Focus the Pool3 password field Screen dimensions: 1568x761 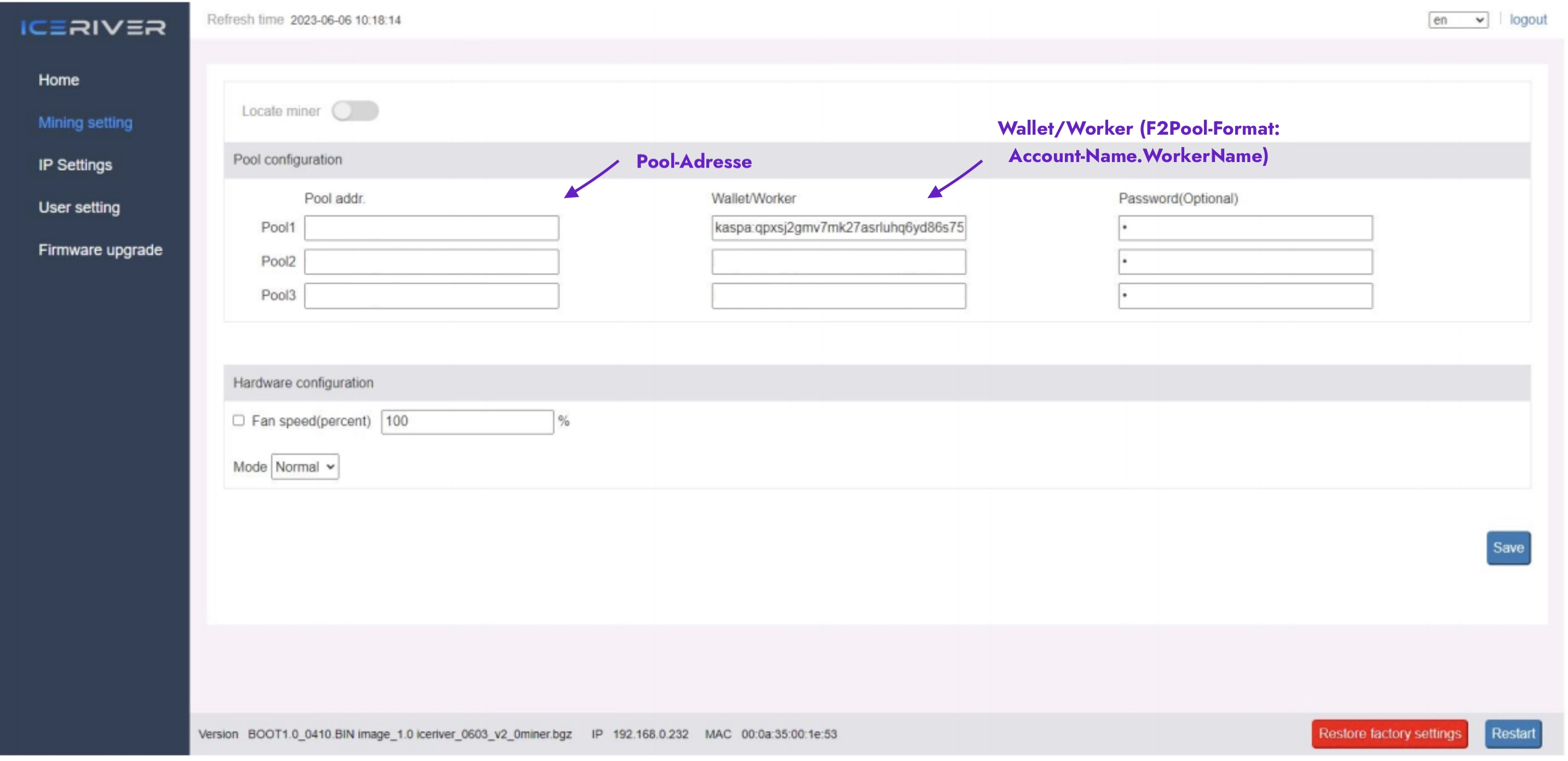(x=1246, y=296)
